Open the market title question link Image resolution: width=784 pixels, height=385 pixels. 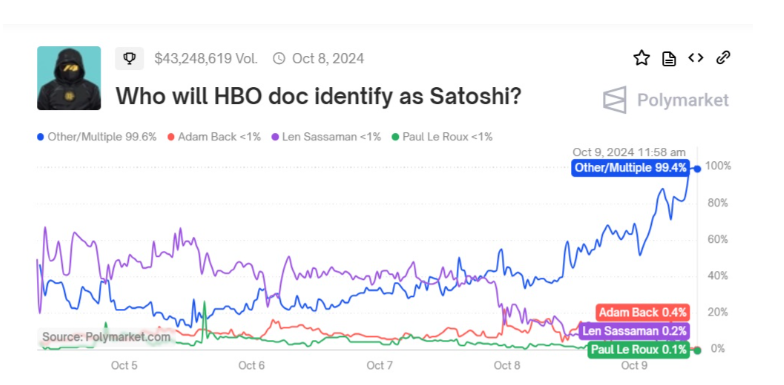click(x=318, y=96)
